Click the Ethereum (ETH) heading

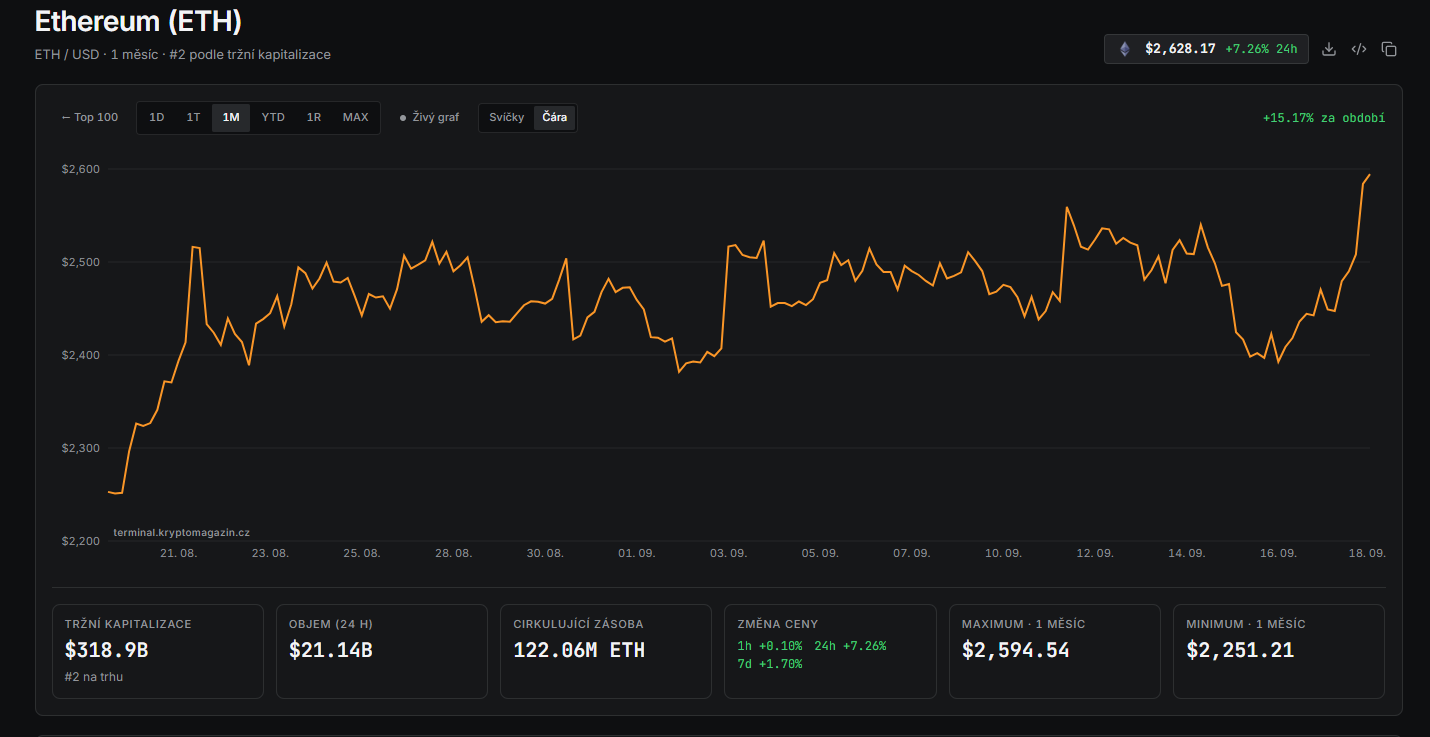pos(138,21)
